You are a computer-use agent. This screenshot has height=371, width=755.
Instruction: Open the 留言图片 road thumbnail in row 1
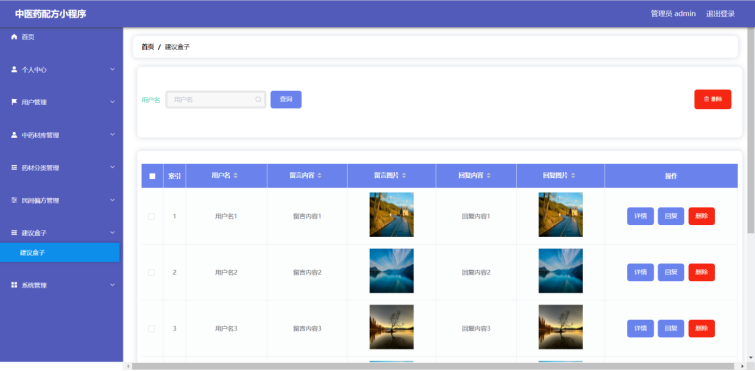click(391, 215)
